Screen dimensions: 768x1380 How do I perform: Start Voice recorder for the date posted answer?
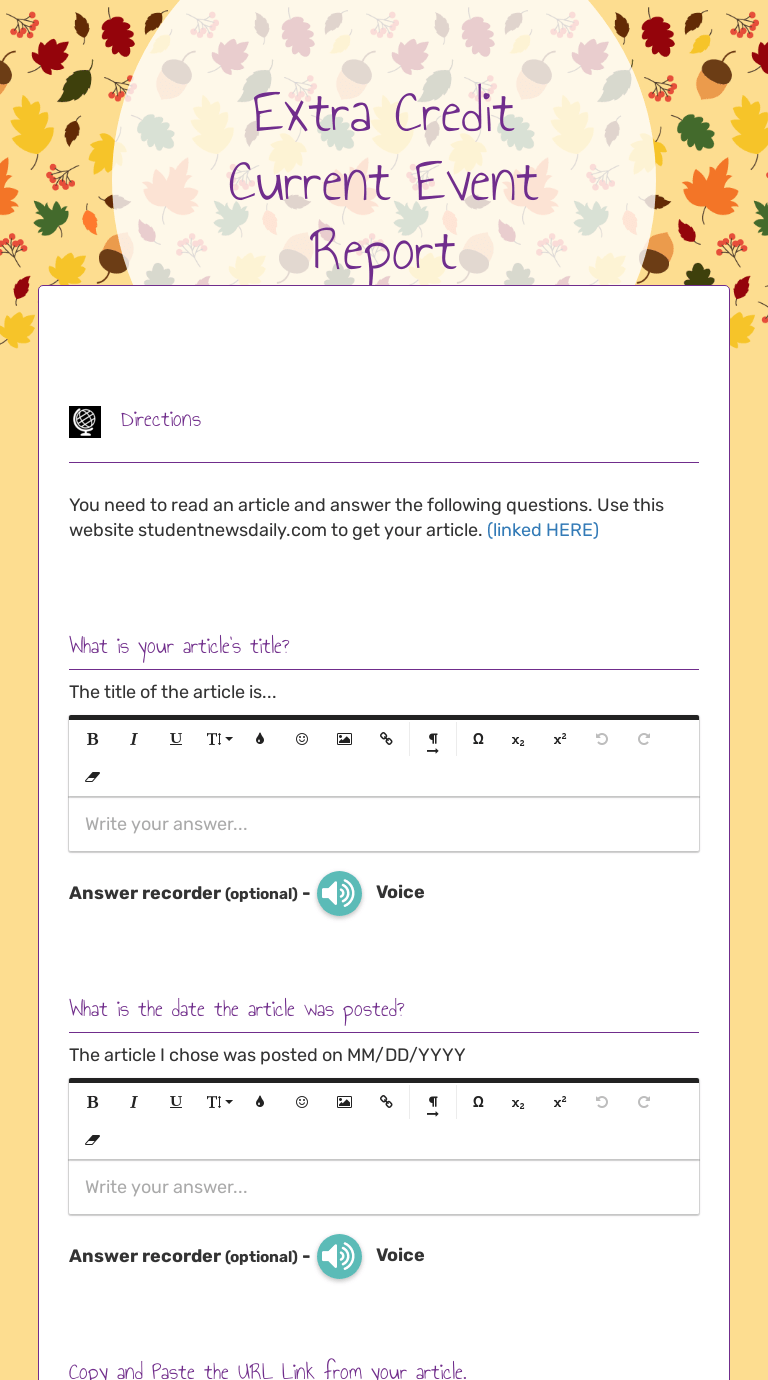coord(339,1256)
